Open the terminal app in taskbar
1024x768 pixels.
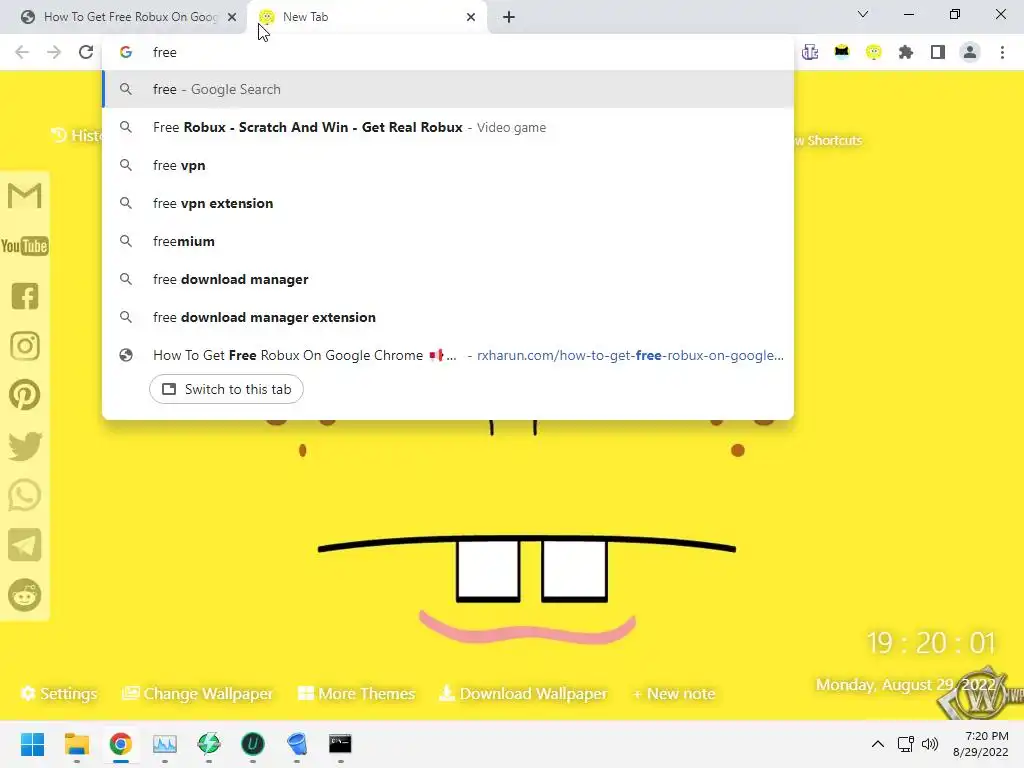pos(340,744)
